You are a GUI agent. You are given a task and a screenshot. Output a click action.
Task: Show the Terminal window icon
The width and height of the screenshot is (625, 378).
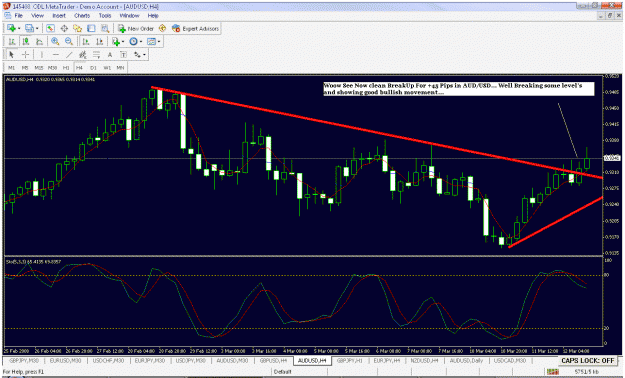[91, 28]
